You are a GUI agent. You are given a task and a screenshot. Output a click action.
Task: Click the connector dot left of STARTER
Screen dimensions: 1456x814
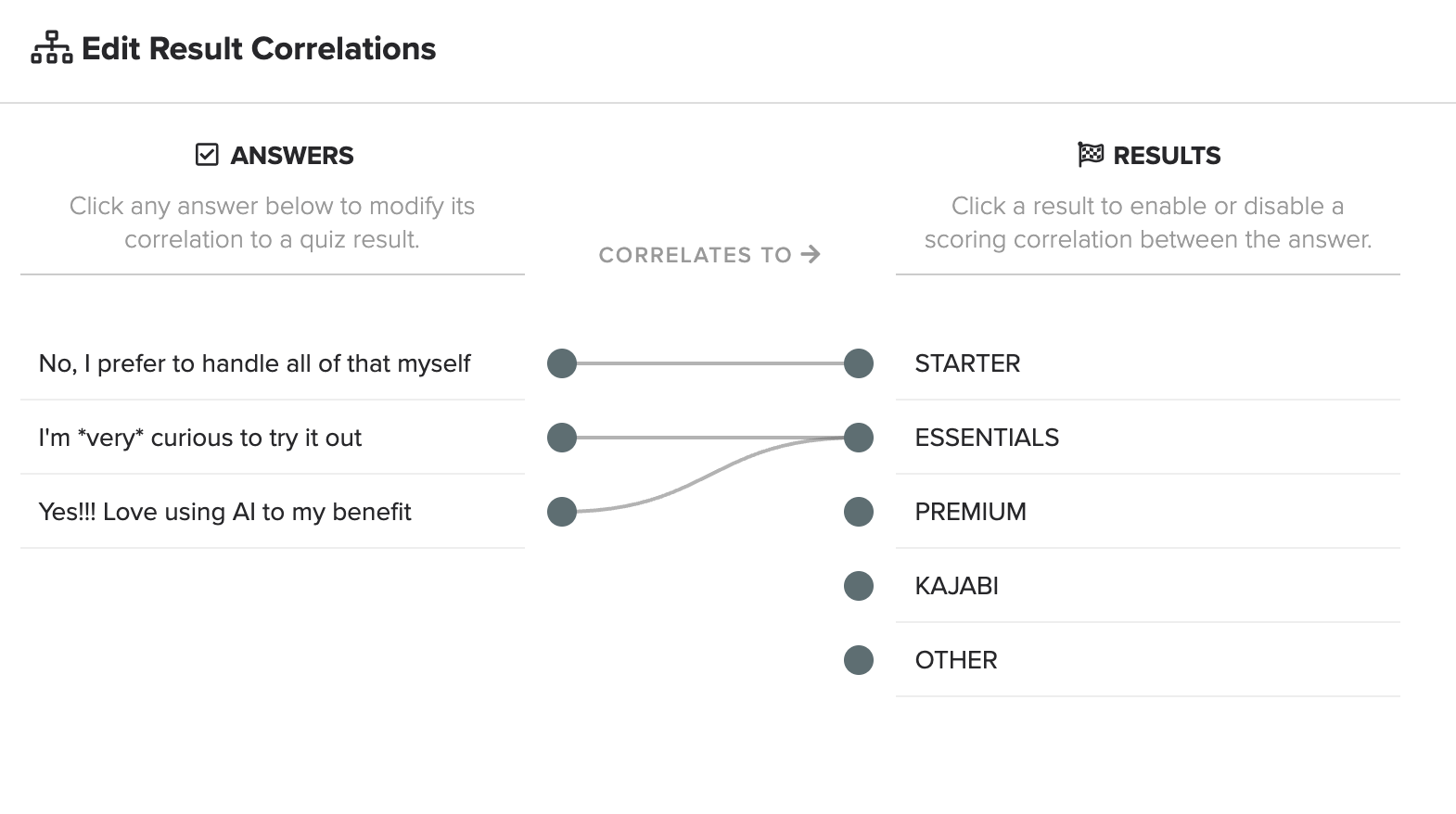tap(859, 363)
